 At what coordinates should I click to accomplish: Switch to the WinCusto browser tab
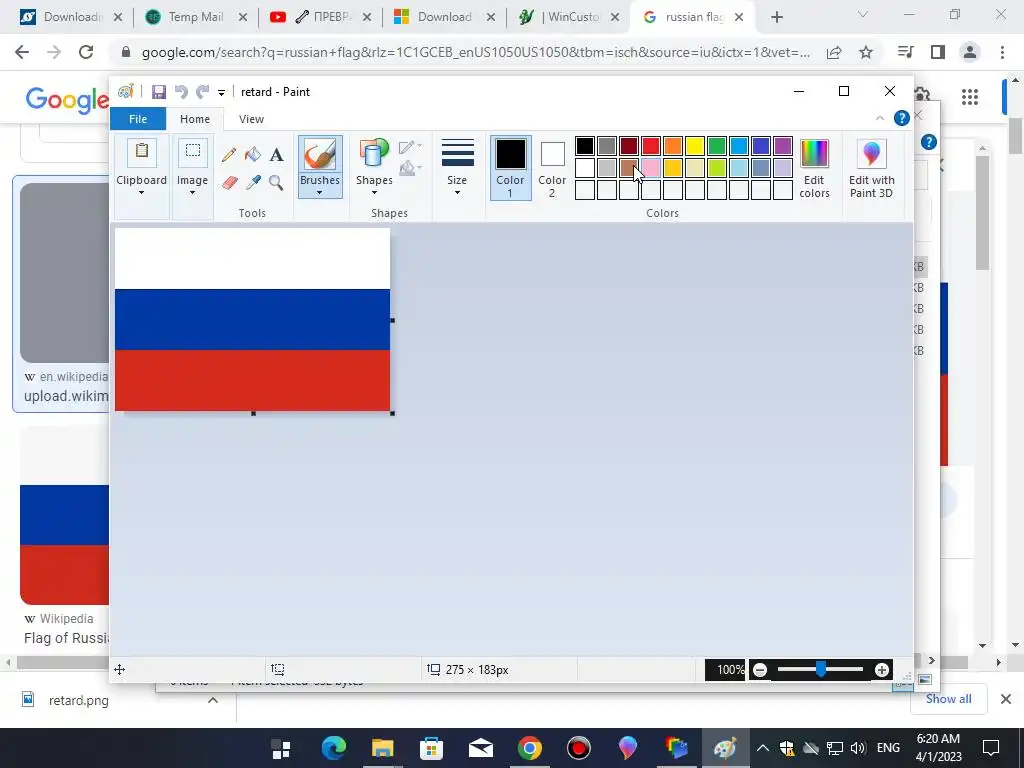click(568, 17)
